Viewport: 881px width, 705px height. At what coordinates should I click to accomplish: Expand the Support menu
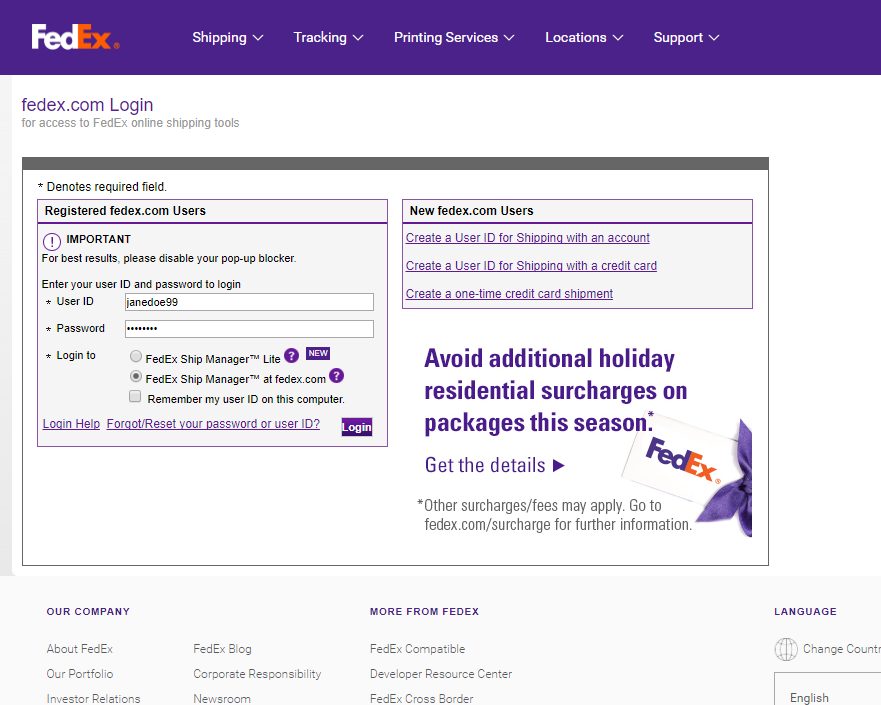click(686, 38)
